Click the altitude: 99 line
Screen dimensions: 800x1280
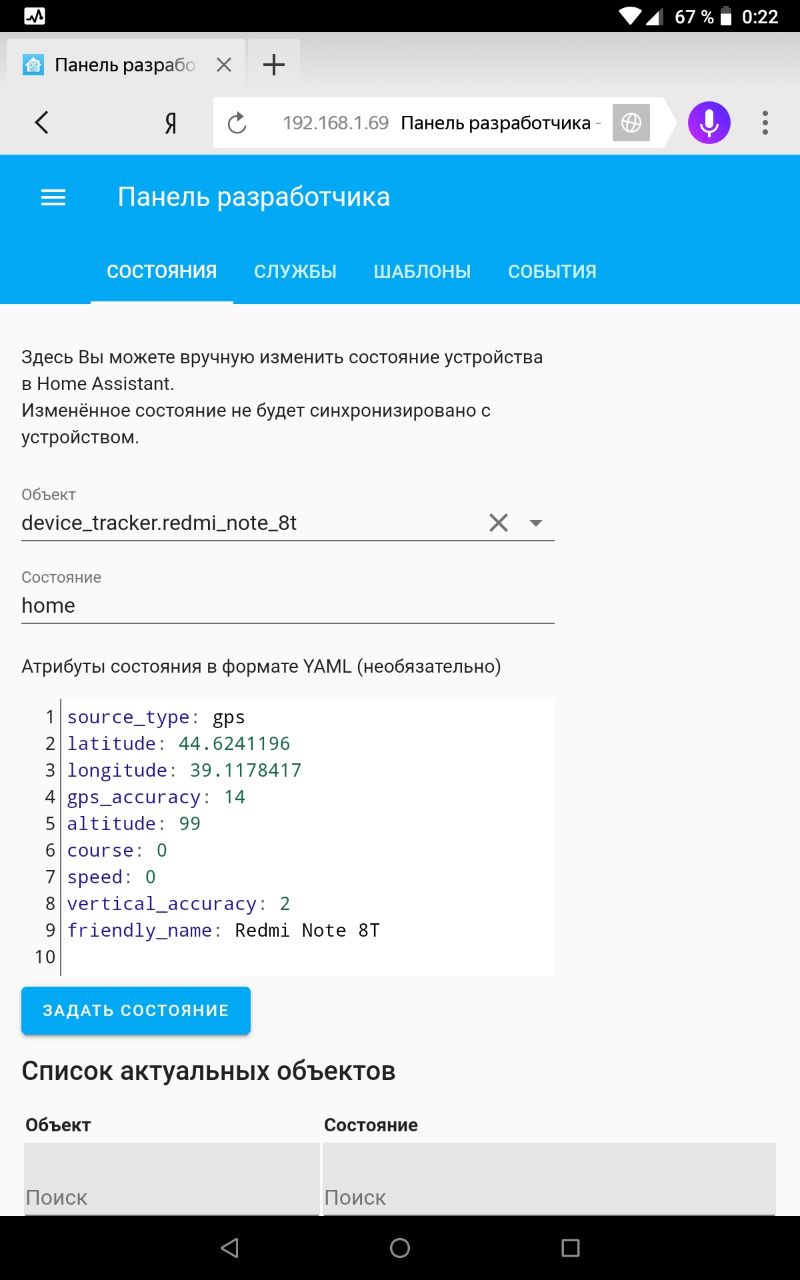click(x=134, y=824)
